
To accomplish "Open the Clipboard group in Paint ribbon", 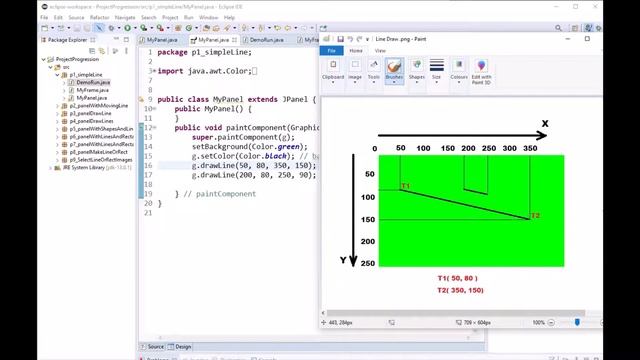I will point(333,71).
